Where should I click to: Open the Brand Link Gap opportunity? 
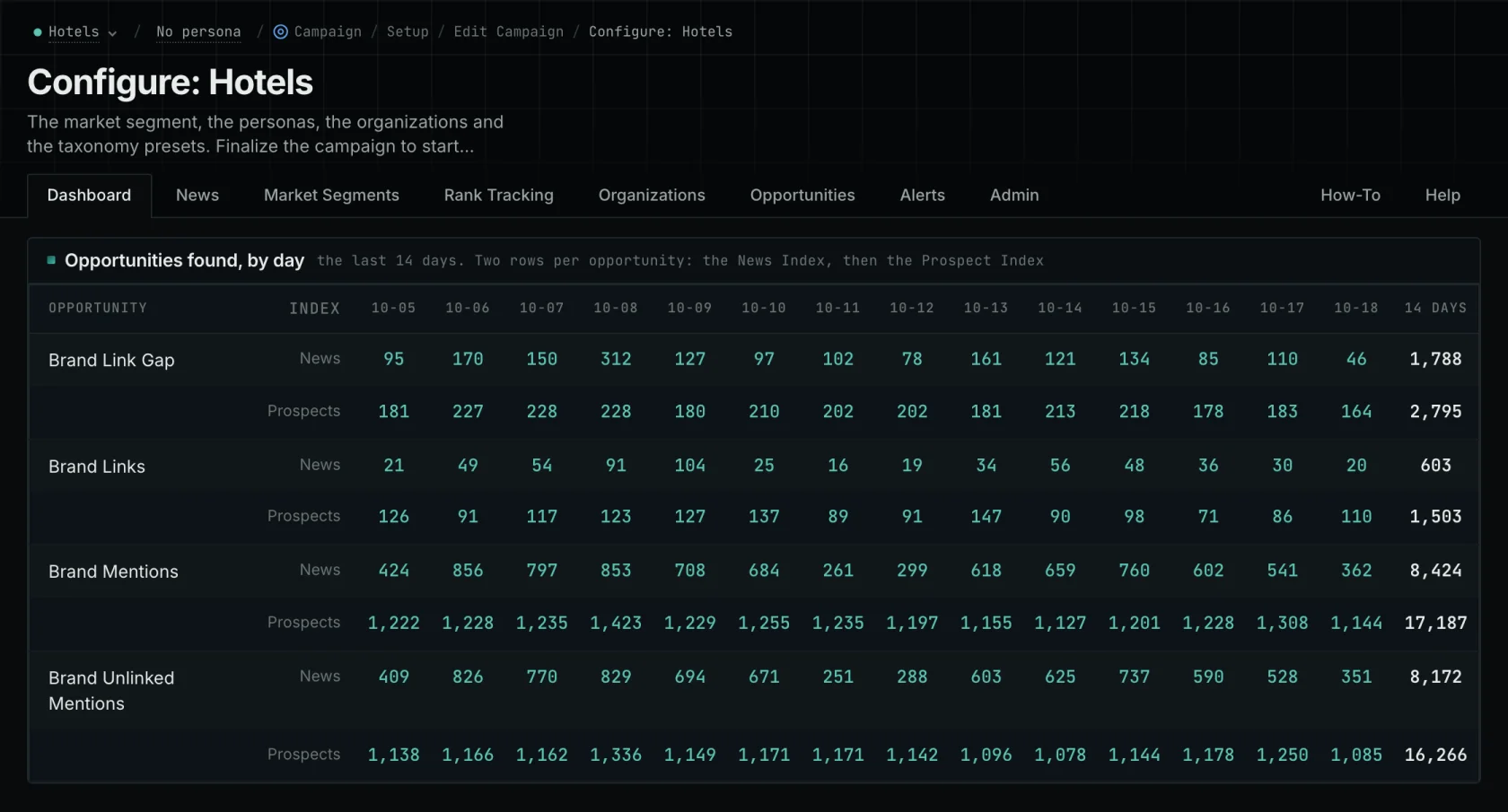click(x=111, y=360)
